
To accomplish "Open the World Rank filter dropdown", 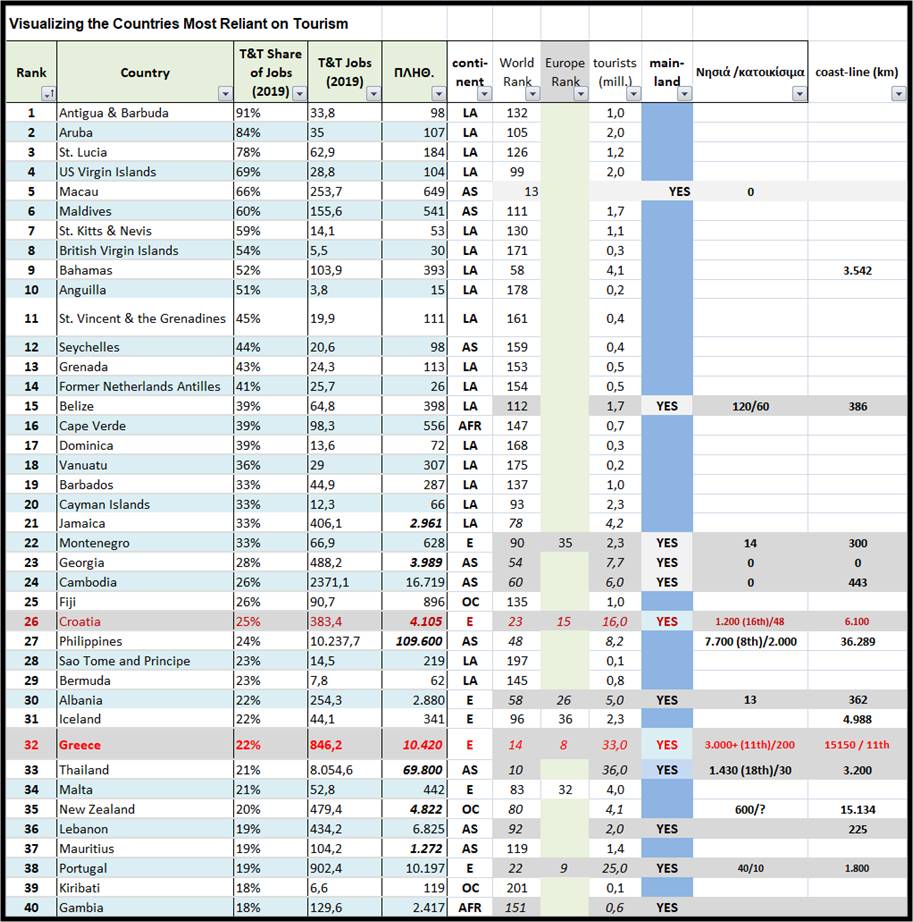I will click(533, 93).
